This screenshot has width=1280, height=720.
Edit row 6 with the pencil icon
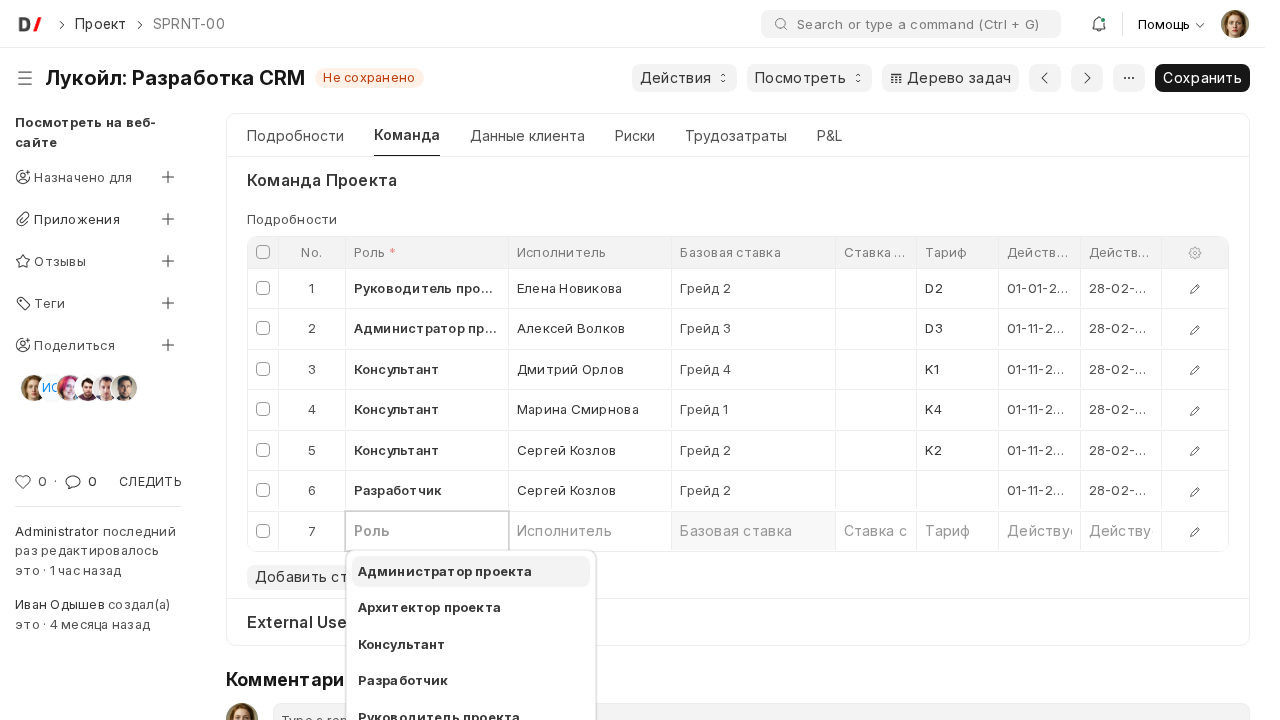point(1195,491)
